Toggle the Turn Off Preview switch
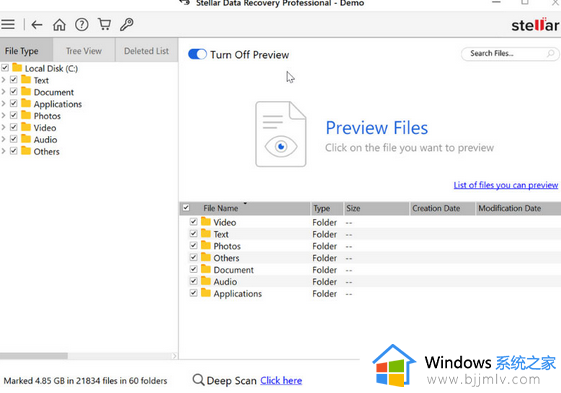The width and height of the screenshot is (561, 393). tap(197, 54)
